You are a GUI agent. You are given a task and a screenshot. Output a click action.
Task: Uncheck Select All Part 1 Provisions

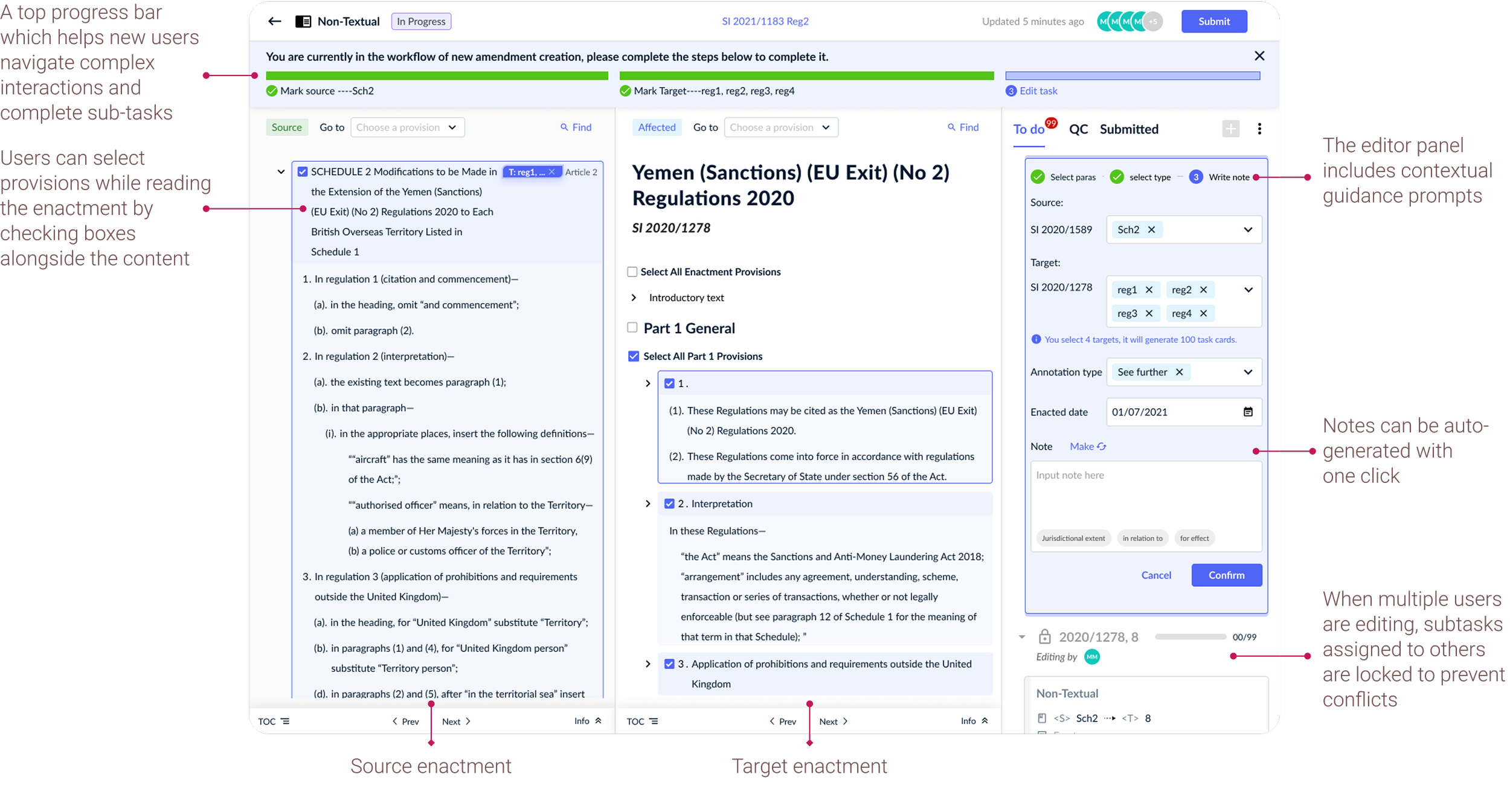pos(634,356)
